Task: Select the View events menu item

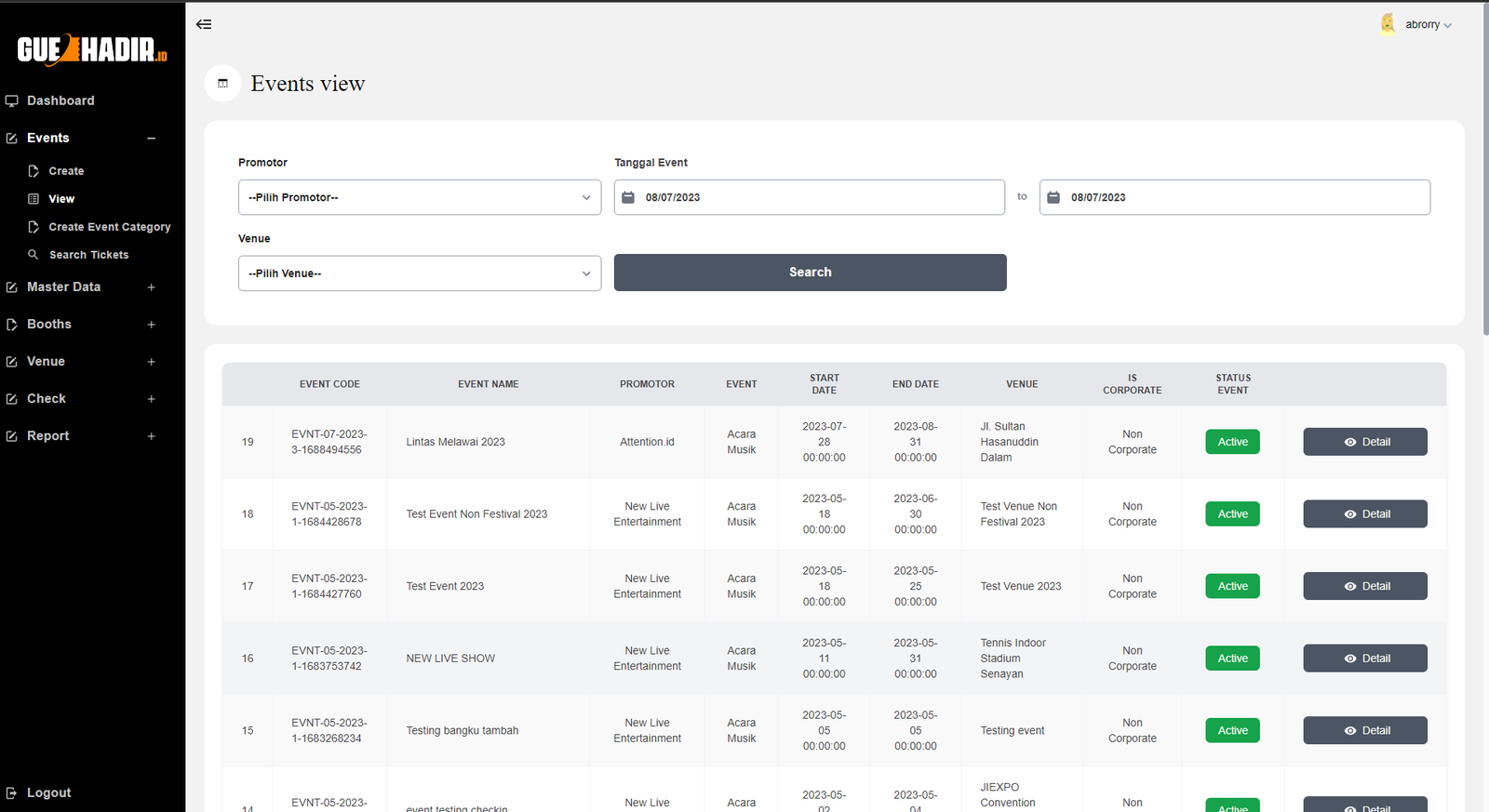Action: [61, 199]
